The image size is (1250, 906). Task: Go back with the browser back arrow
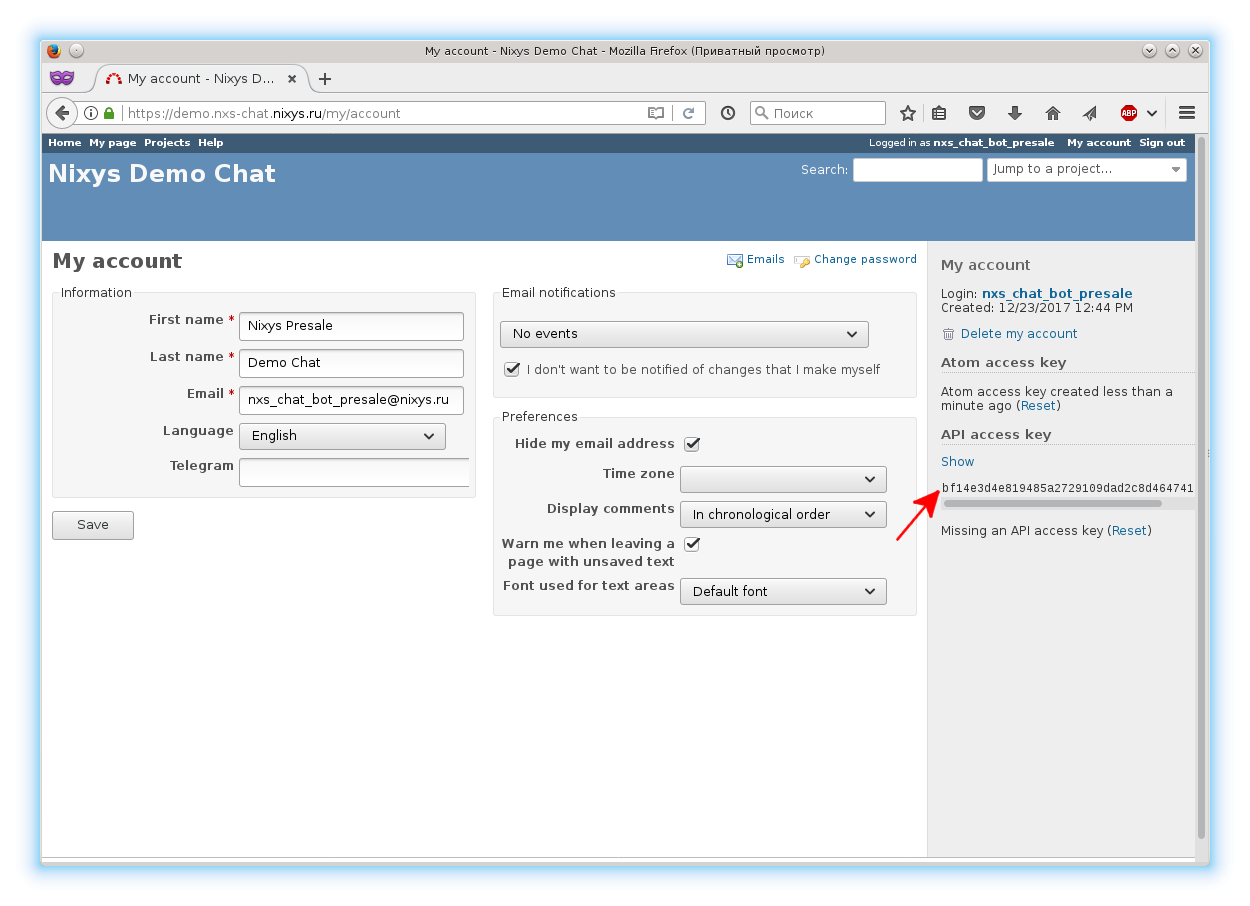62,113
